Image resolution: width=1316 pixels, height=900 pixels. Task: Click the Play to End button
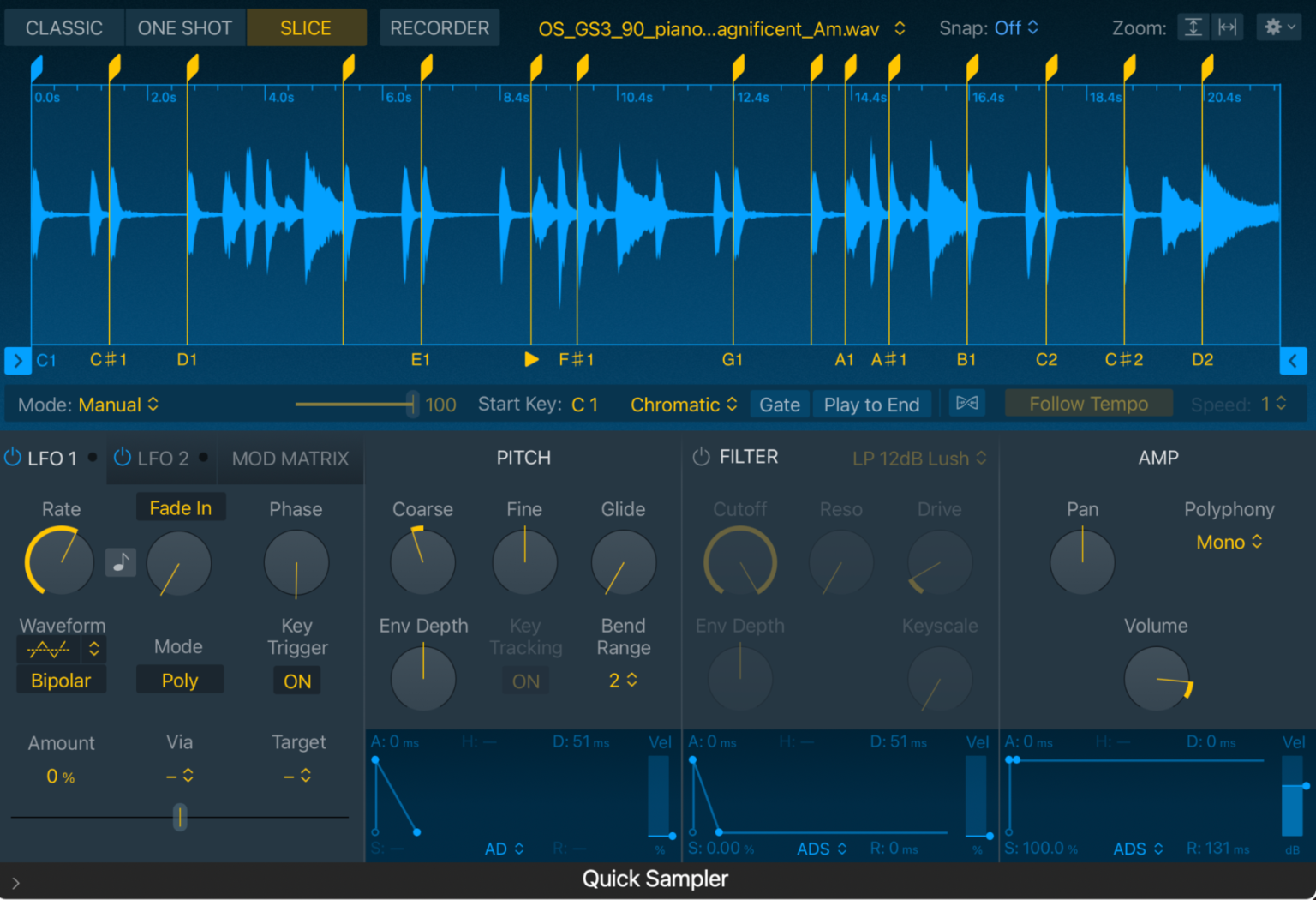click(x=871, y=404)
